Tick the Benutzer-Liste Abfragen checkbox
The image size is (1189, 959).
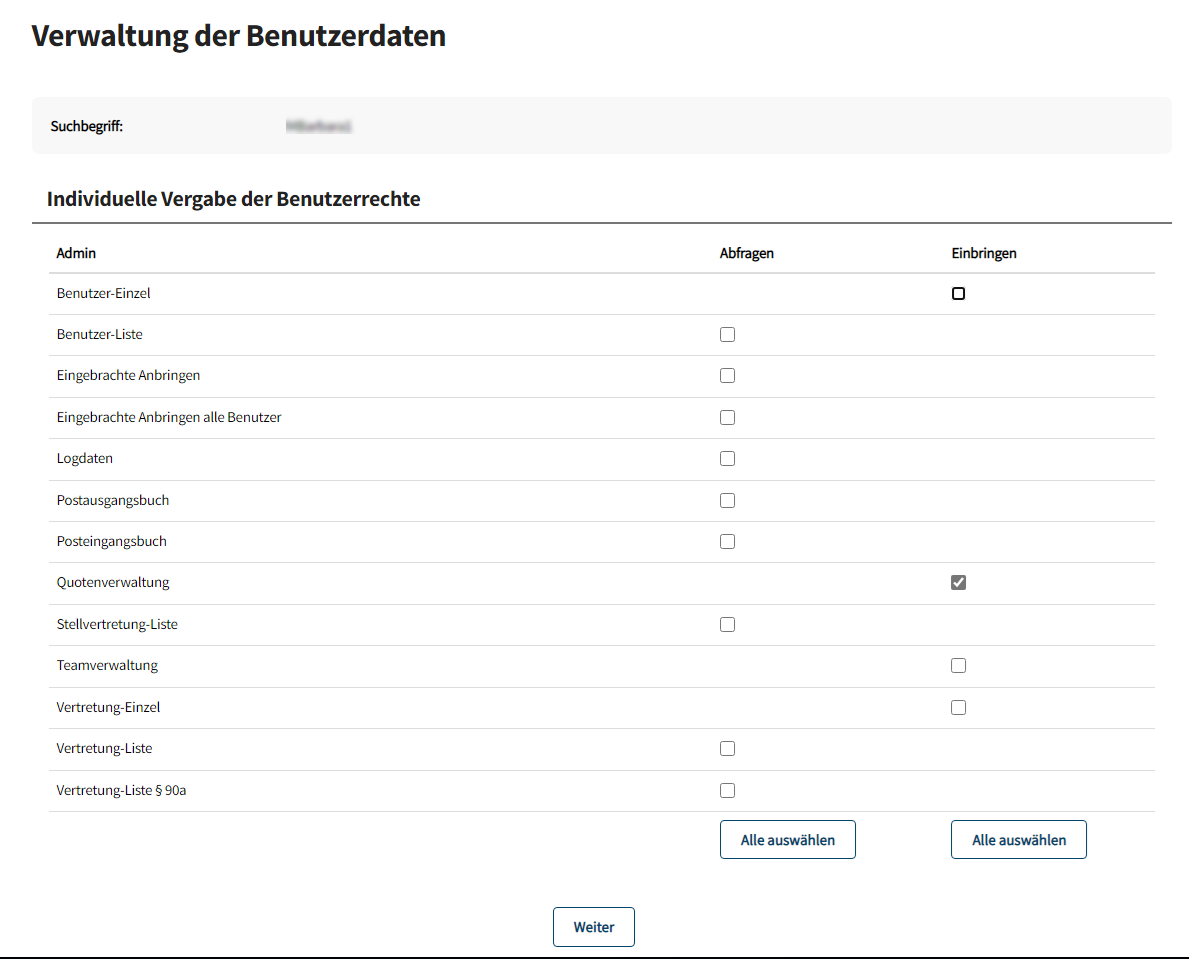click(727, 335)
